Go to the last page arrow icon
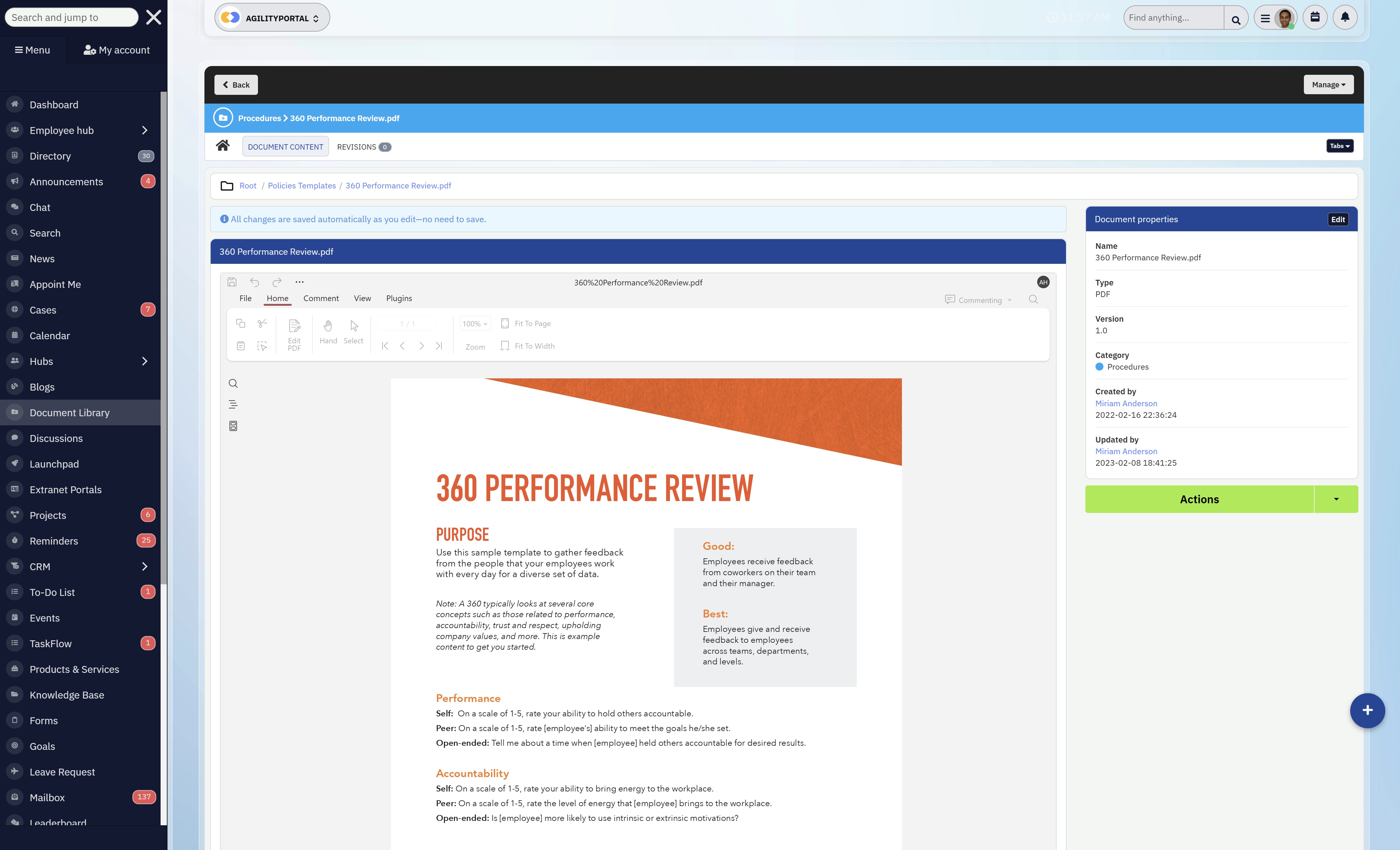 coord(439,346)
